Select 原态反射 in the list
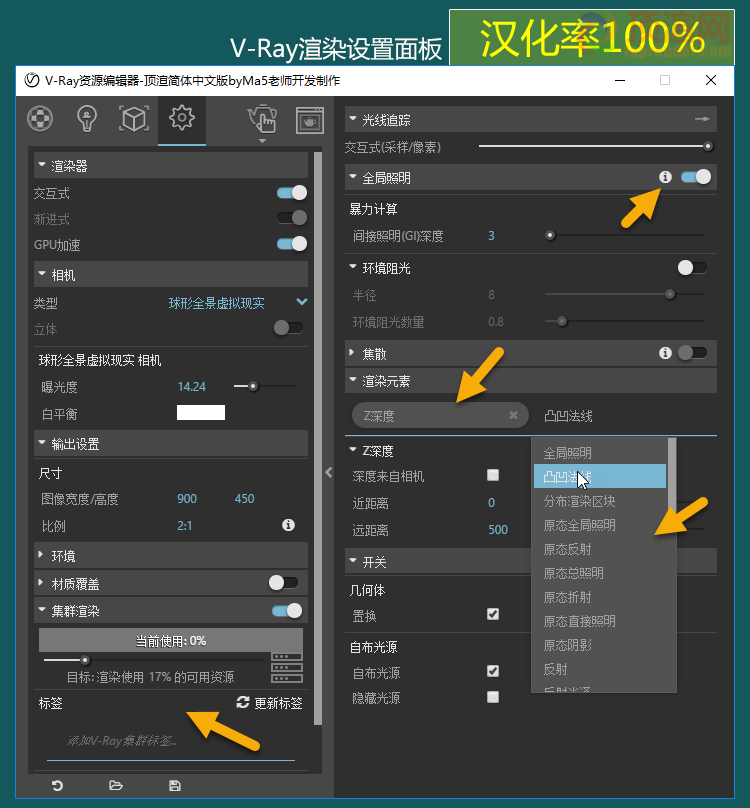Viewport: 750px width, 808px height. tap(600, 549)
